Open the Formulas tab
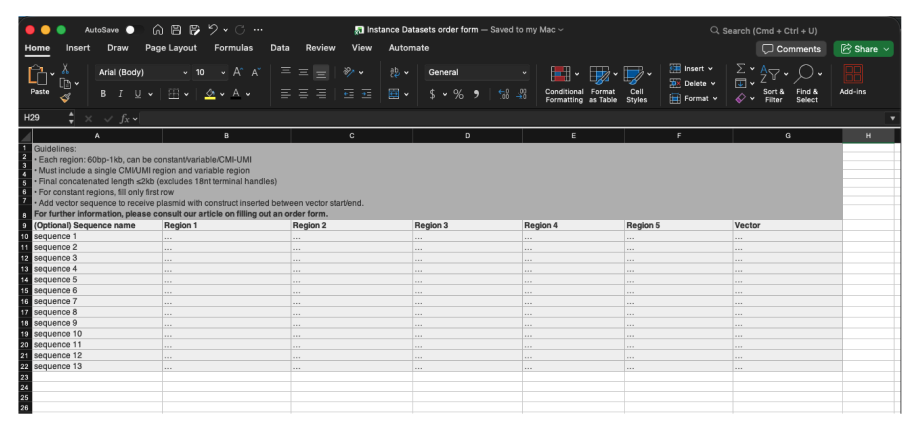This screenshot has width=921, height=439. pos(233,48)
